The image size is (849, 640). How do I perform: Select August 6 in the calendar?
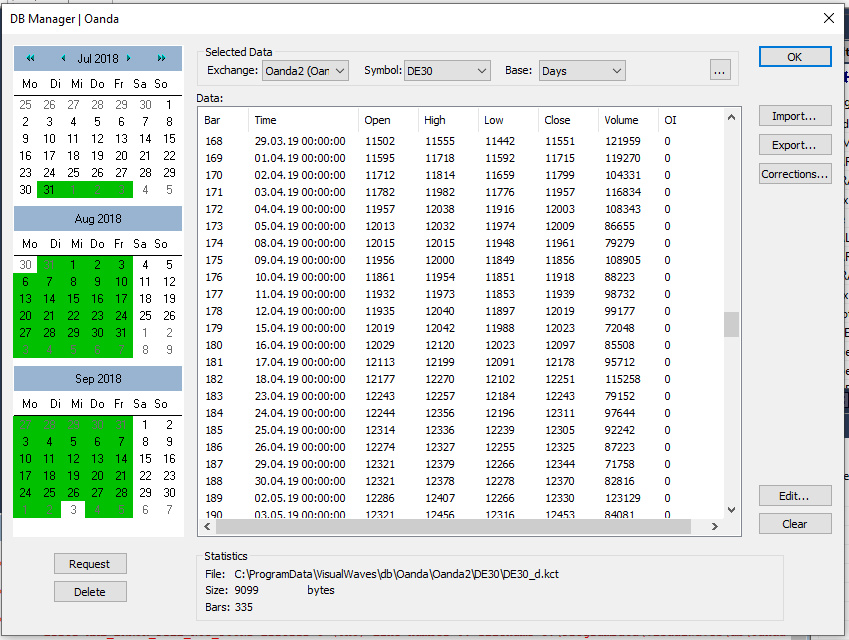pyautogui.click(x=25, y=282)
